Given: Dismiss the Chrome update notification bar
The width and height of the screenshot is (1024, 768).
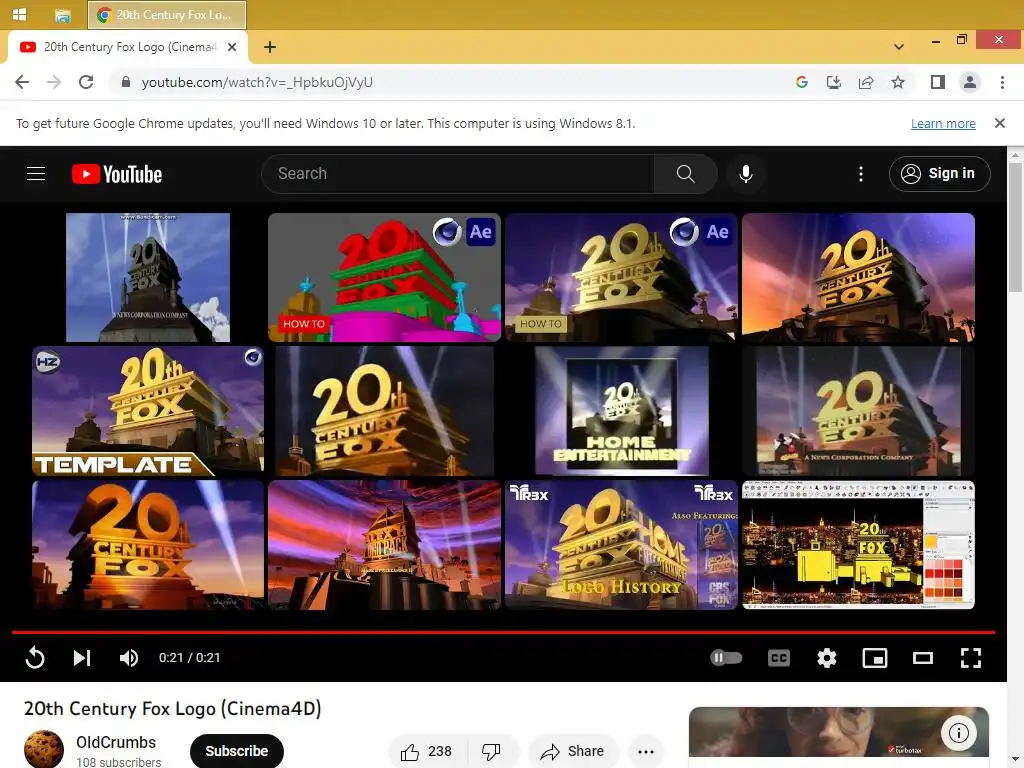Looking at the screenshot, I should click(999, 123).
